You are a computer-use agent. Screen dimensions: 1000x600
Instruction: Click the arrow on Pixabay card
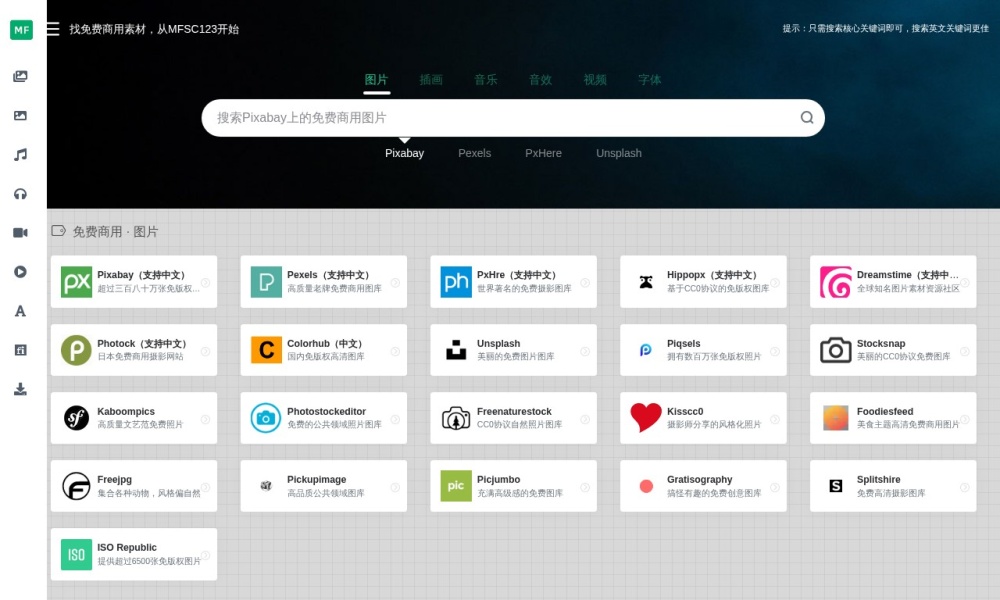coord(205,282)
